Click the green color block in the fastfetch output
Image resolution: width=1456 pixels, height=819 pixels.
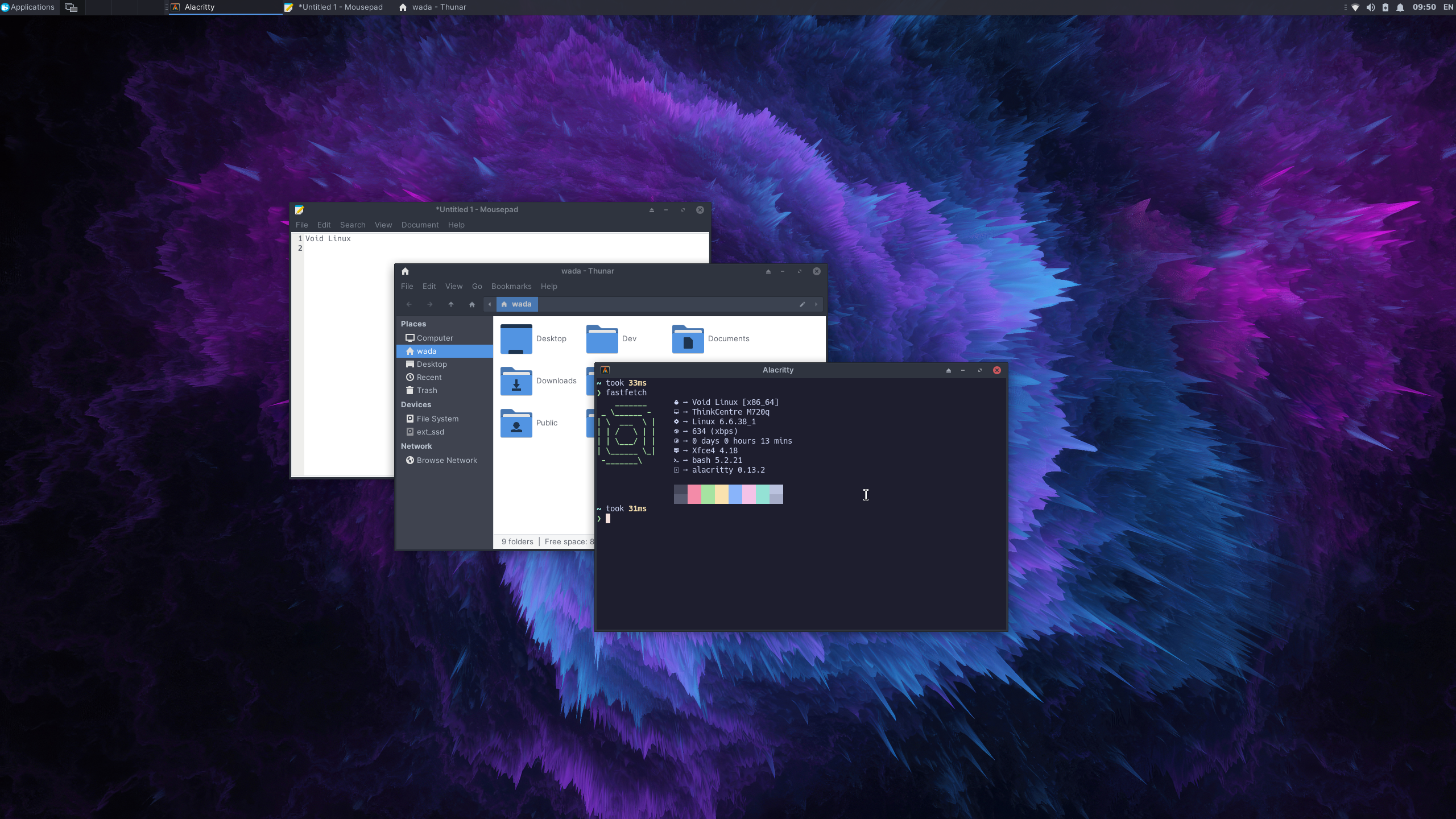pos(708,494)
